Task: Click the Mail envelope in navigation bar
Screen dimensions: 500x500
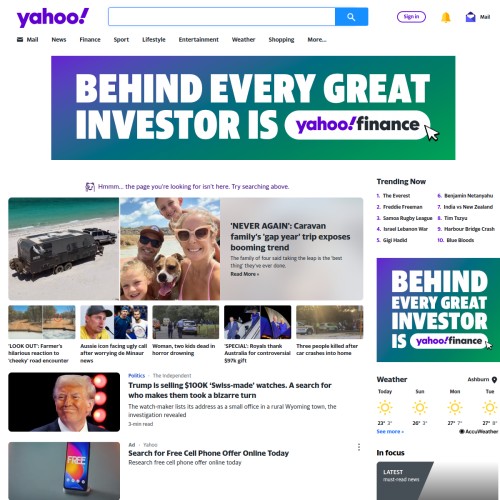Action: click(20, 39)
